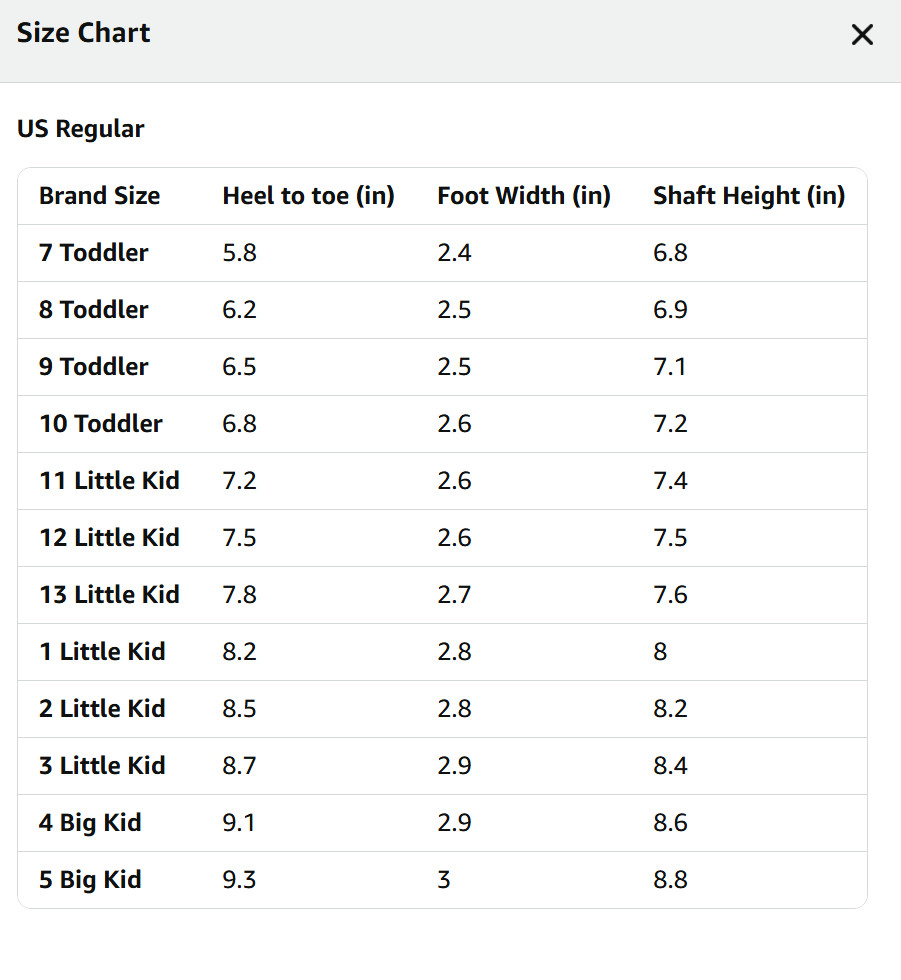This screenshot has height=980, width=901.
Task: Click the 3 Little Kid label
Action: 102,766
